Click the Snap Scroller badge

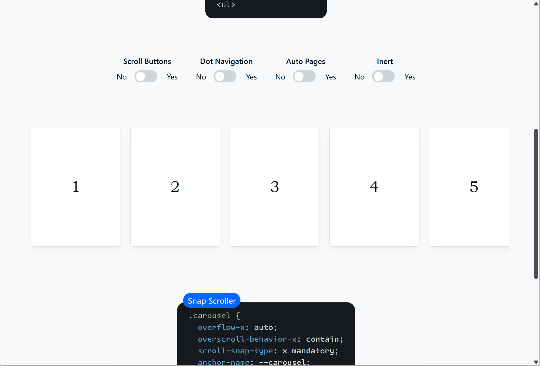coord(211,301)
